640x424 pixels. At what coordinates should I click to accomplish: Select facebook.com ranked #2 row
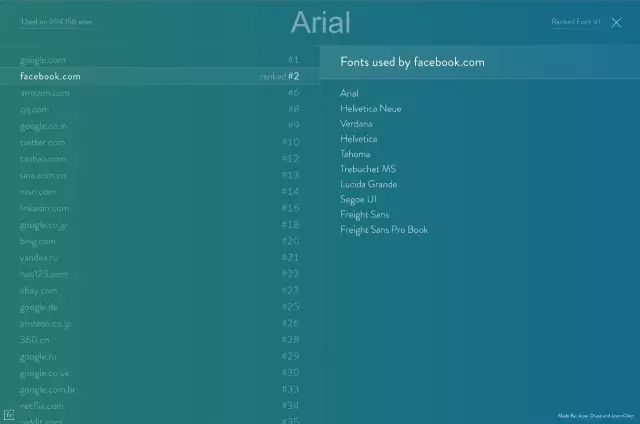pyautogui.click(x=160, y=76)
